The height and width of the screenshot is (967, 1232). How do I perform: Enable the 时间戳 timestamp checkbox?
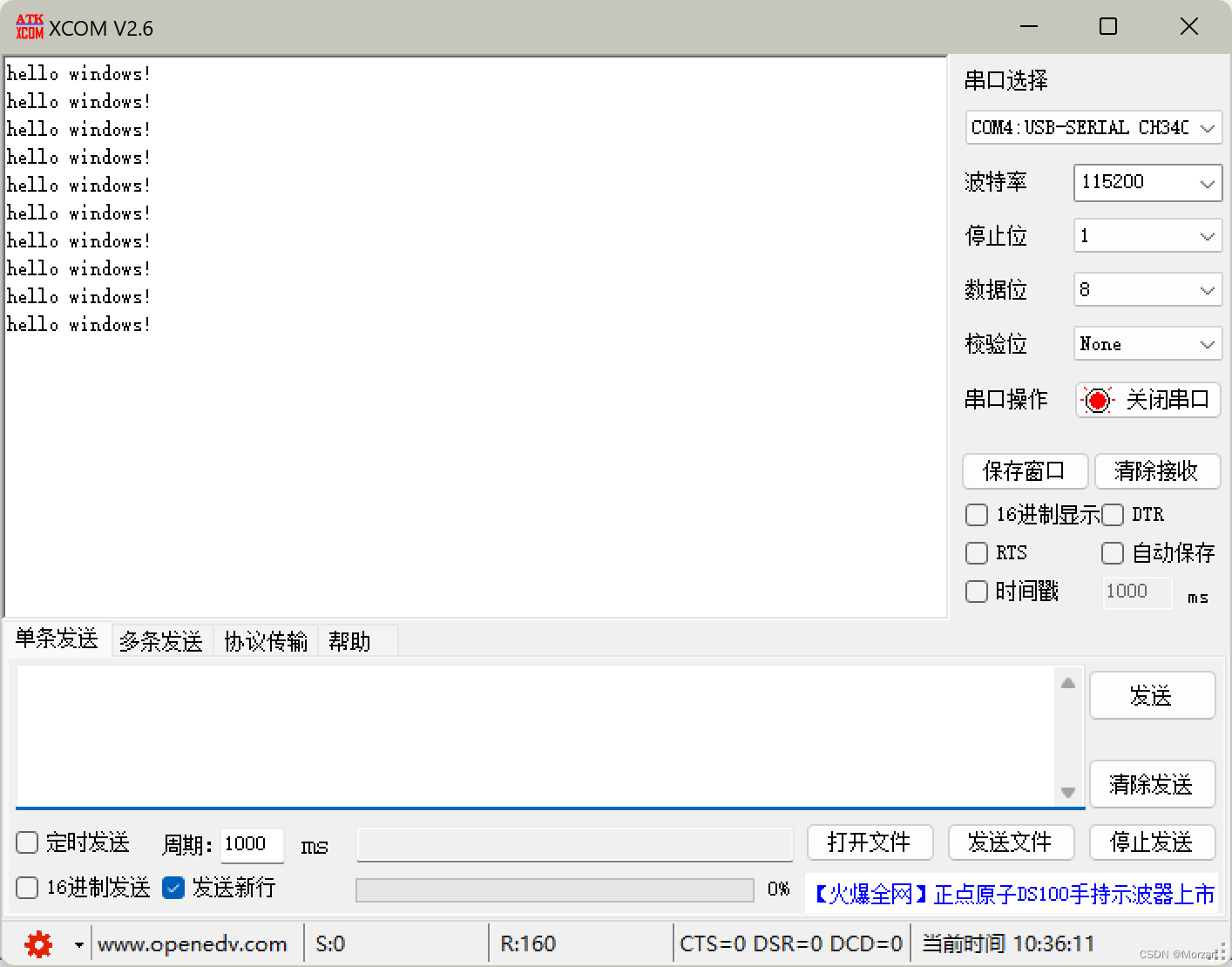tap(977, 592)
